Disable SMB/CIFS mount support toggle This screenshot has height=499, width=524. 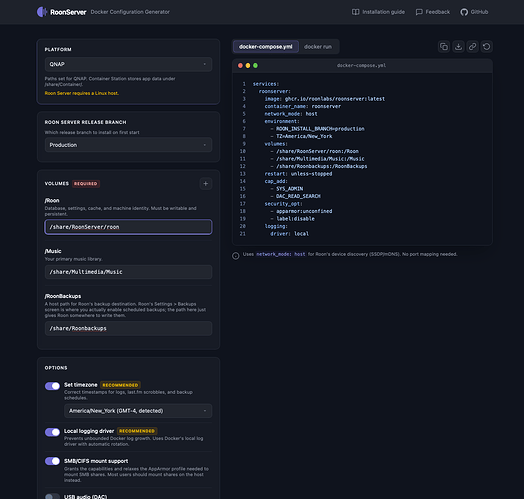pyautogui.click(x=52, y=461)
